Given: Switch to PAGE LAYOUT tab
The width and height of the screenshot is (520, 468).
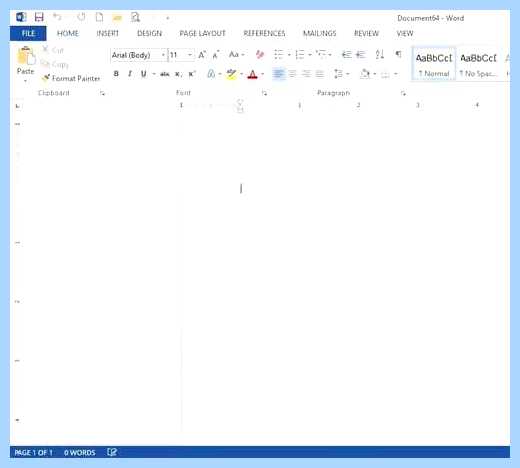Looking at the screenshot, I should (202, 33).
